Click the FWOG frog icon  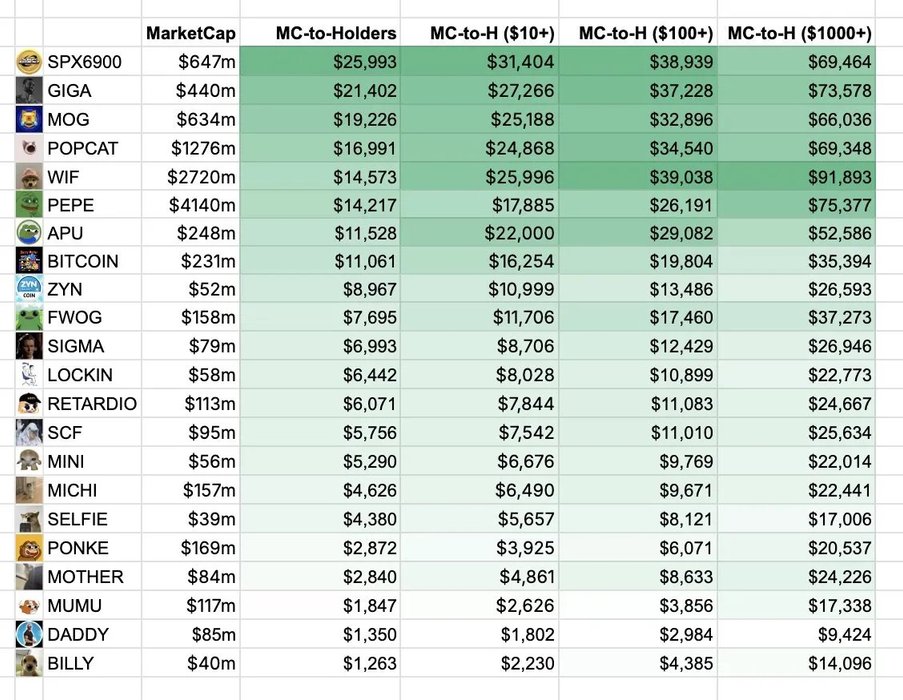(x=29, y=318)
